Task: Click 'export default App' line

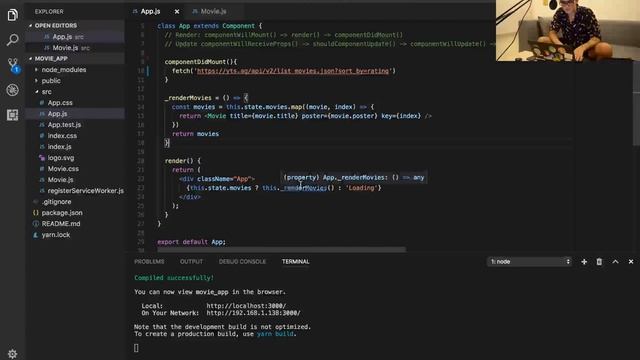Action: tap(191, 242)
